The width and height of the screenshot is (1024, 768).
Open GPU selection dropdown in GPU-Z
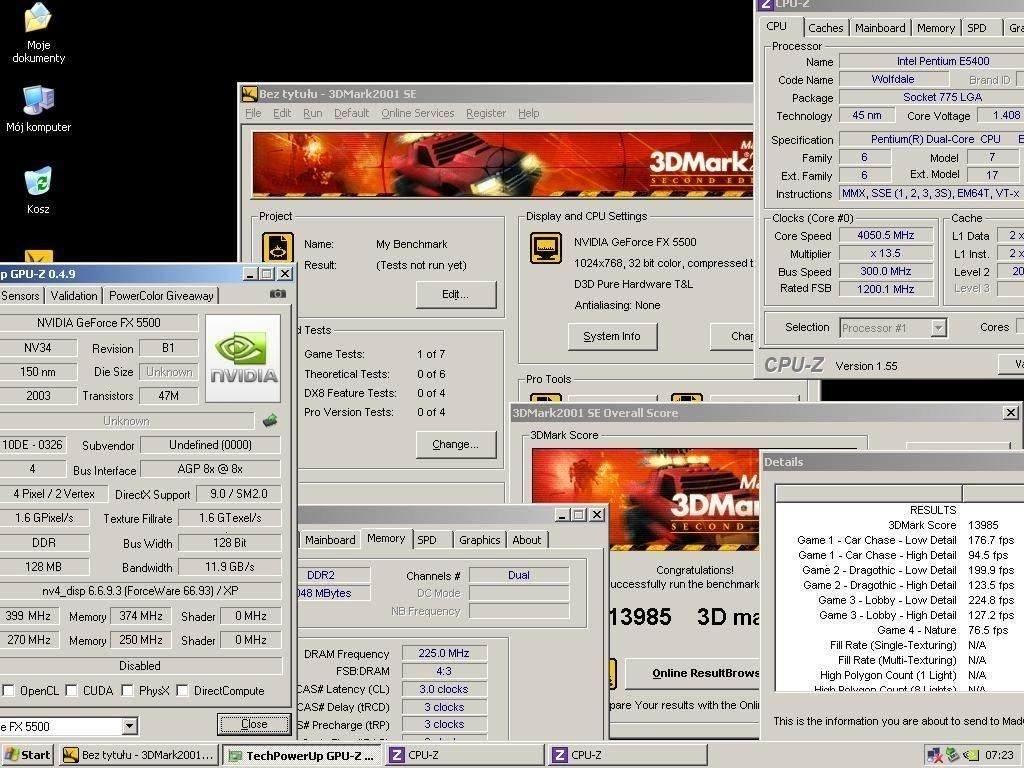click(x=129, y=726)
